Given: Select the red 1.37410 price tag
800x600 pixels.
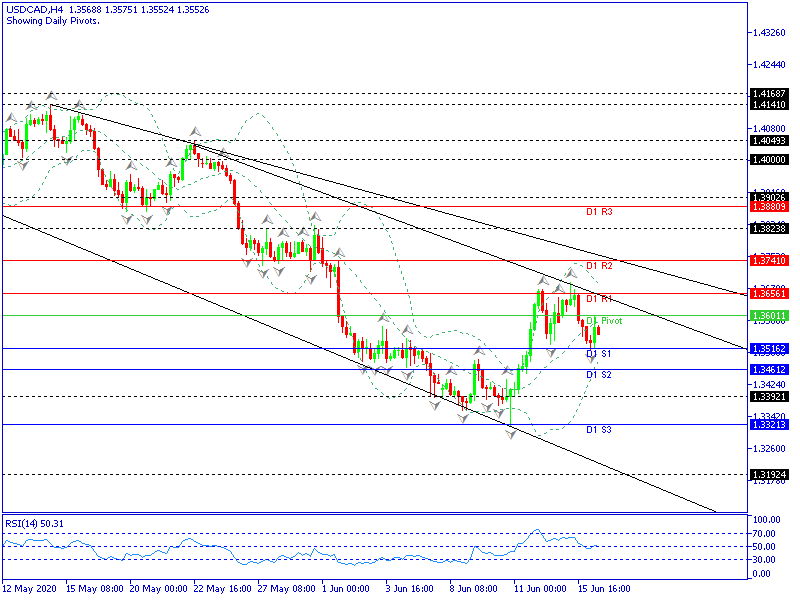Looking at the screenshot, I should [767, 260].
